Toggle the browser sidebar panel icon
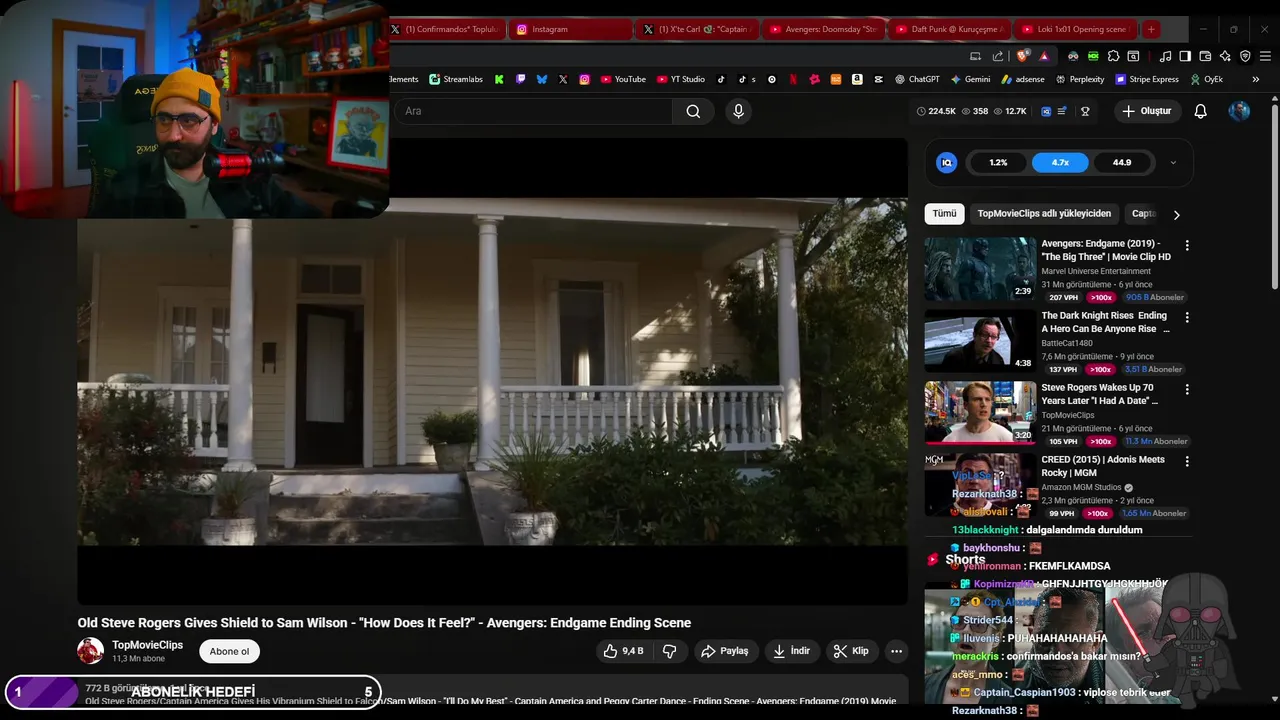This screenshot has height=720, width=1280. (1185, 56)
